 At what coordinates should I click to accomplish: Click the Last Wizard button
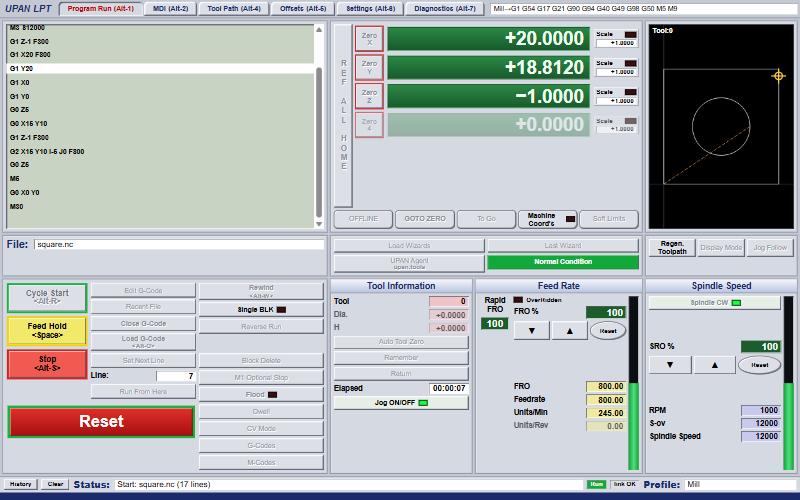coord(563,245)
